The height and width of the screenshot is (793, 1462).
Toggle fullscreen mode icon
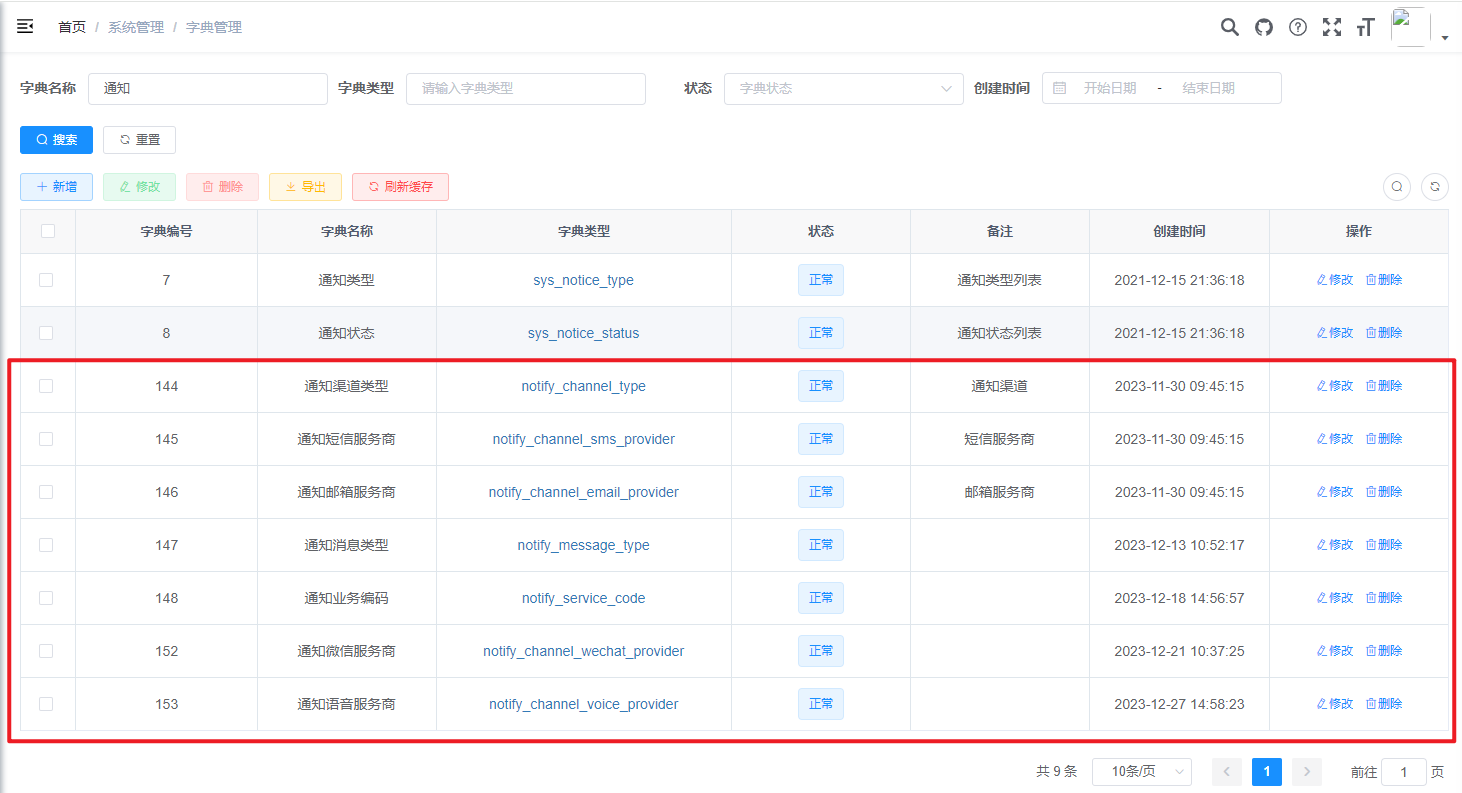coord(1332,27)
